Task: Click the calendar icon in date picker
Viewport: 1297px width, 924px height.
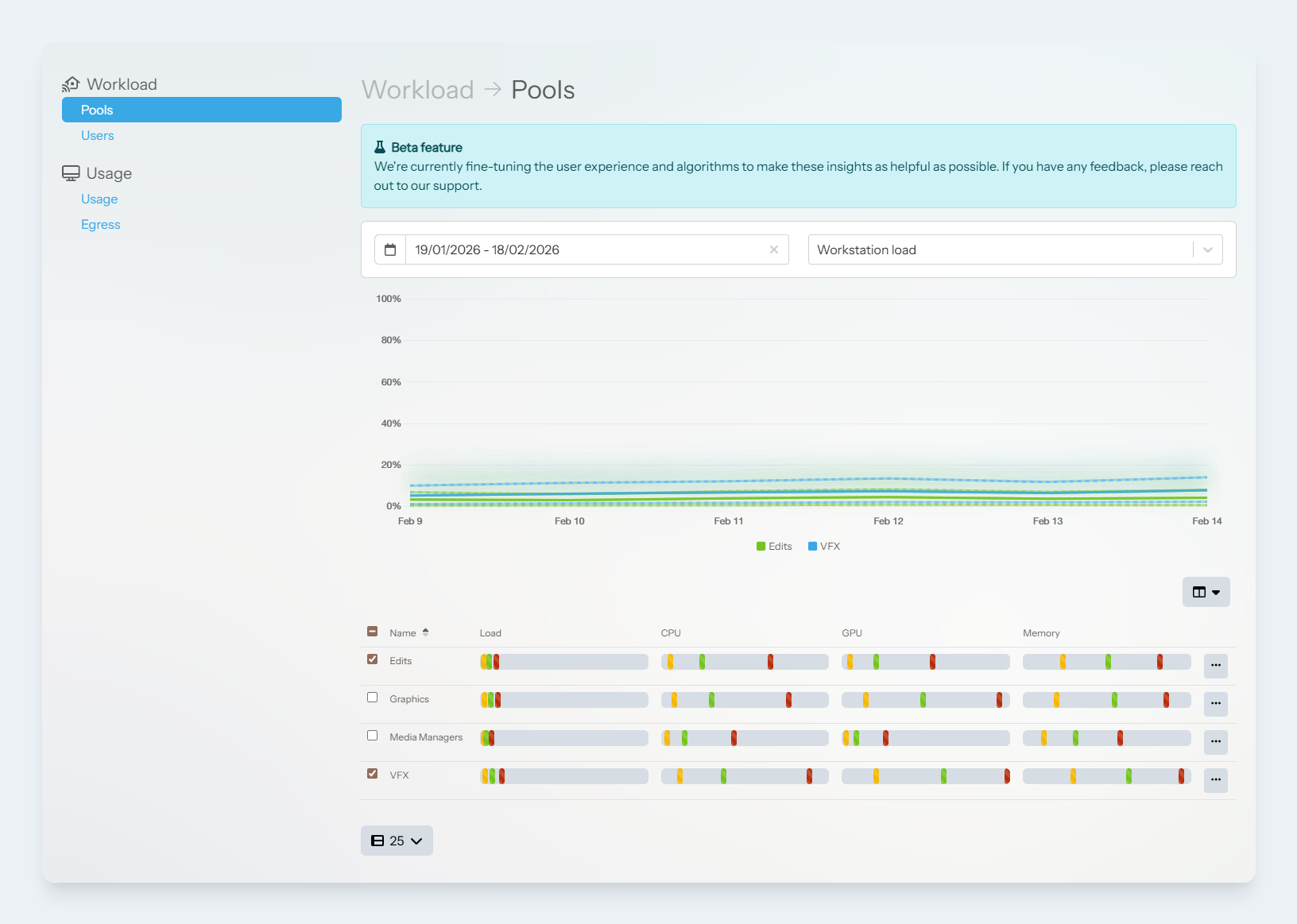Action: (390, 249)
